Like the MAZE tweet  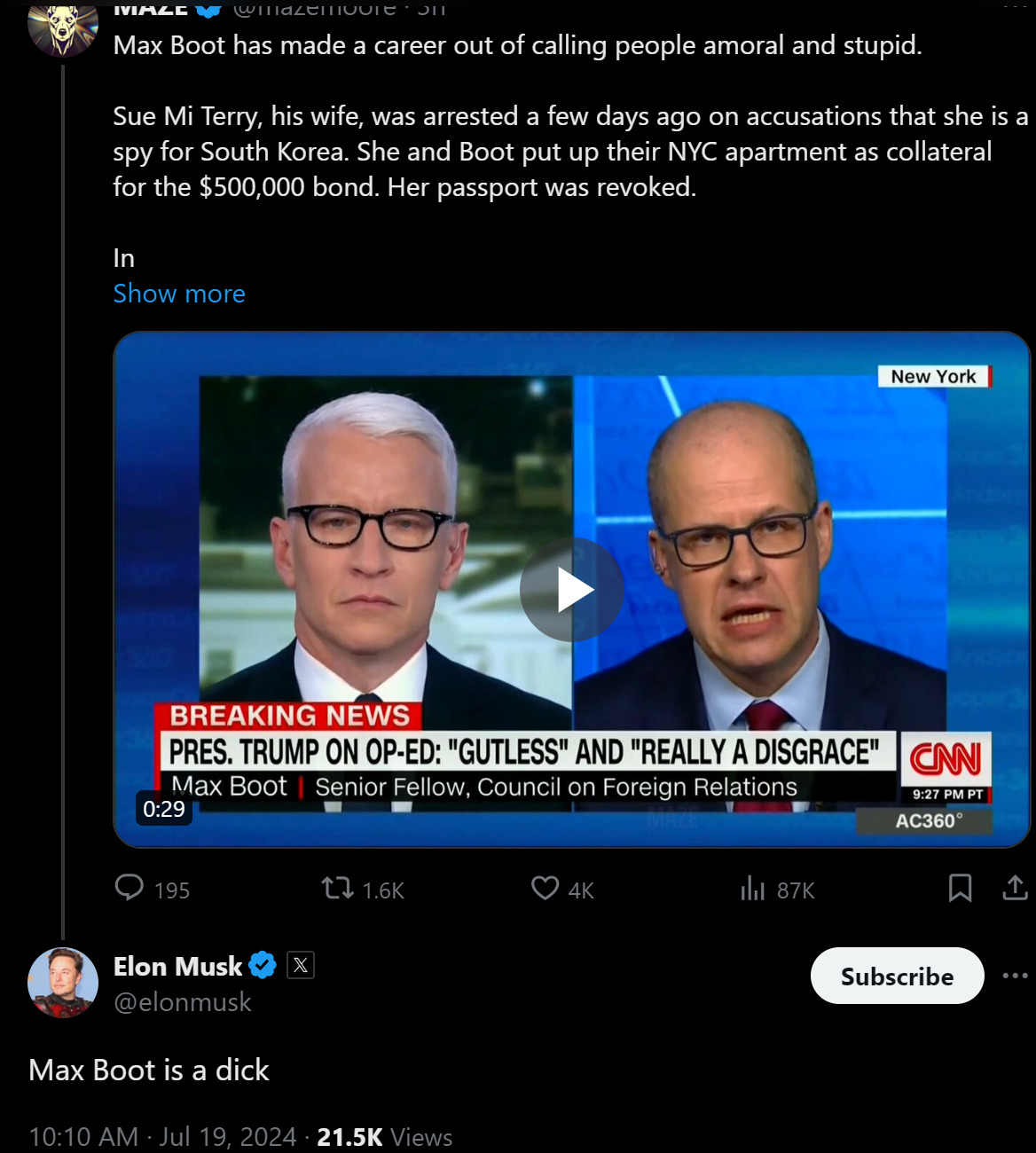pos(545,888)
